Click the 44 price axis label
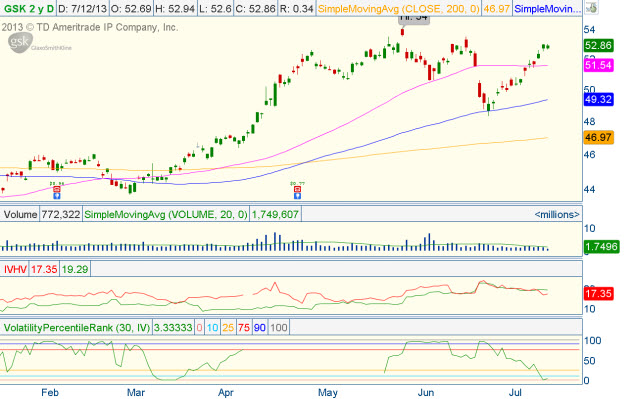The image size is (625, 399). 590,189
